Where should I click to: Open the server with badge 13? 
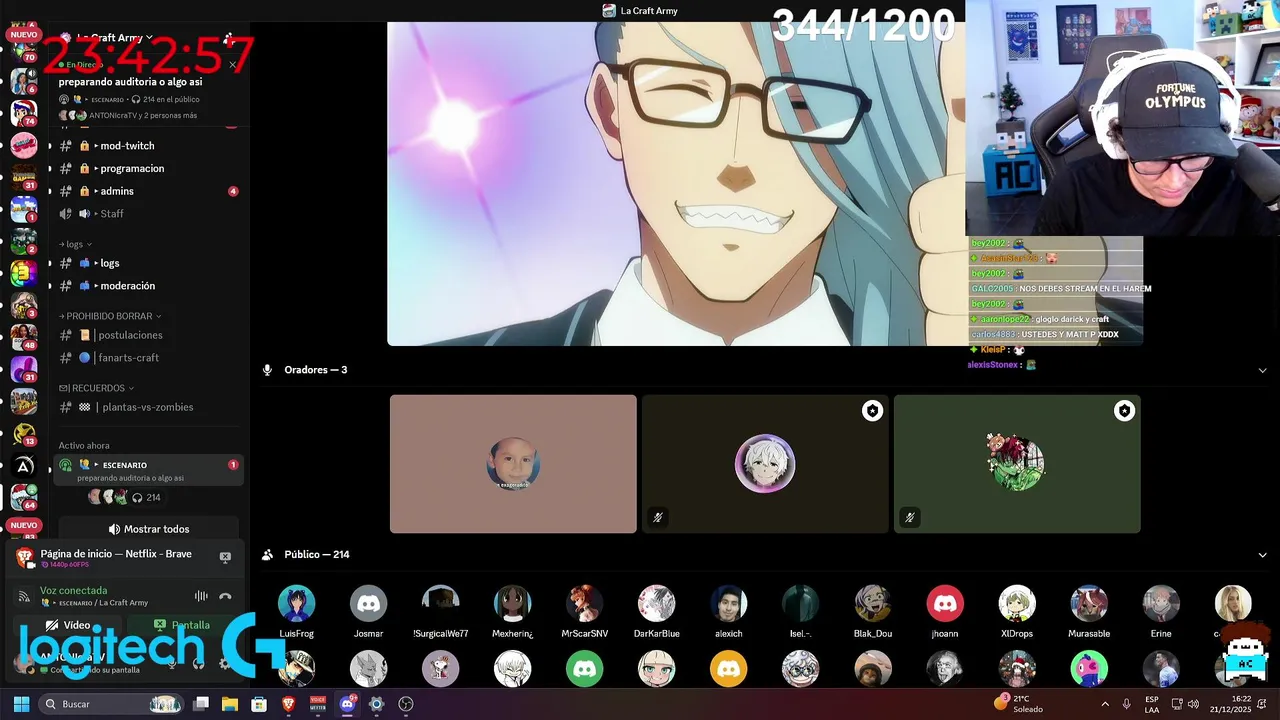click(24, 432)
